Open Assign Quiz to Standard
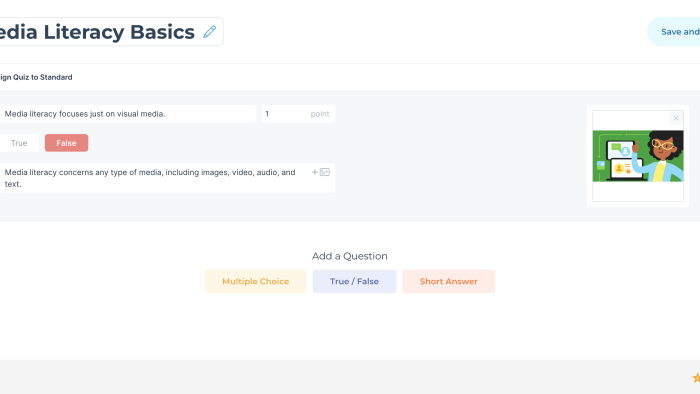The height and width of the screenshot is (394, 700). (36, 77)
